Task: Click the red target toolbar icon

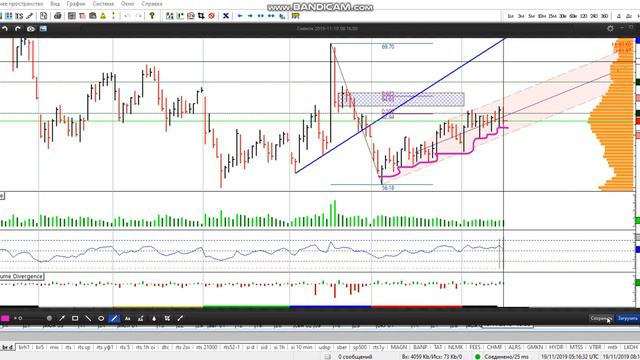Action: click(x=211, y=16)
